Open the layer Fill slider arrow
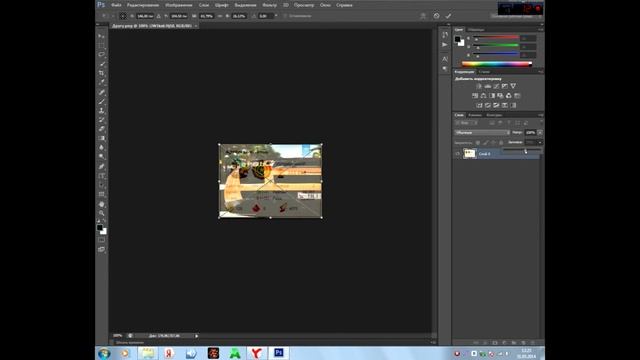 [x=540, y=142]
